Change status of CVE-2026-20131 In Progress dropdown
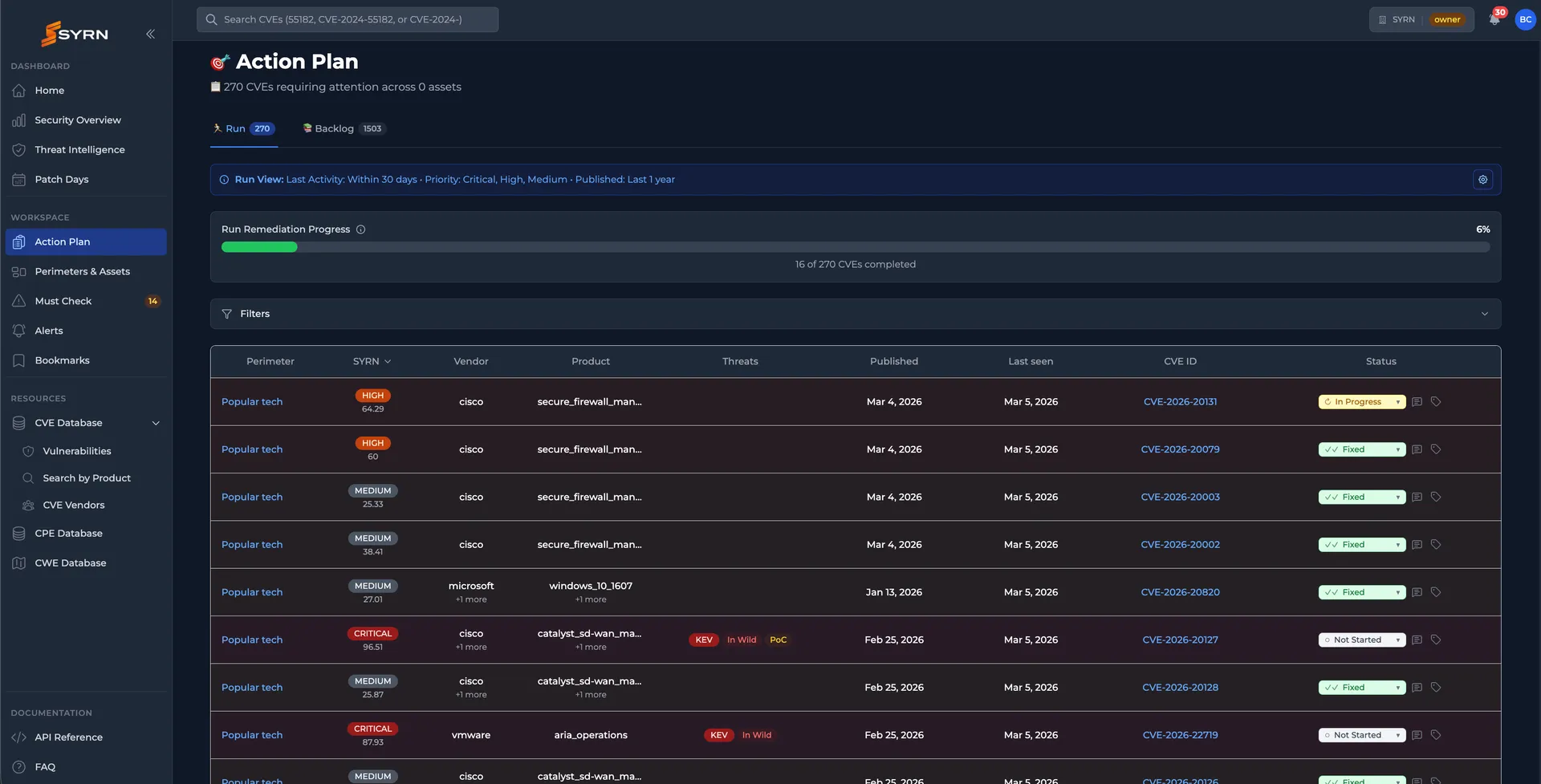The width and height of the screenshot is (1541, 784). pyautogui.click(x=1361, y=402)
